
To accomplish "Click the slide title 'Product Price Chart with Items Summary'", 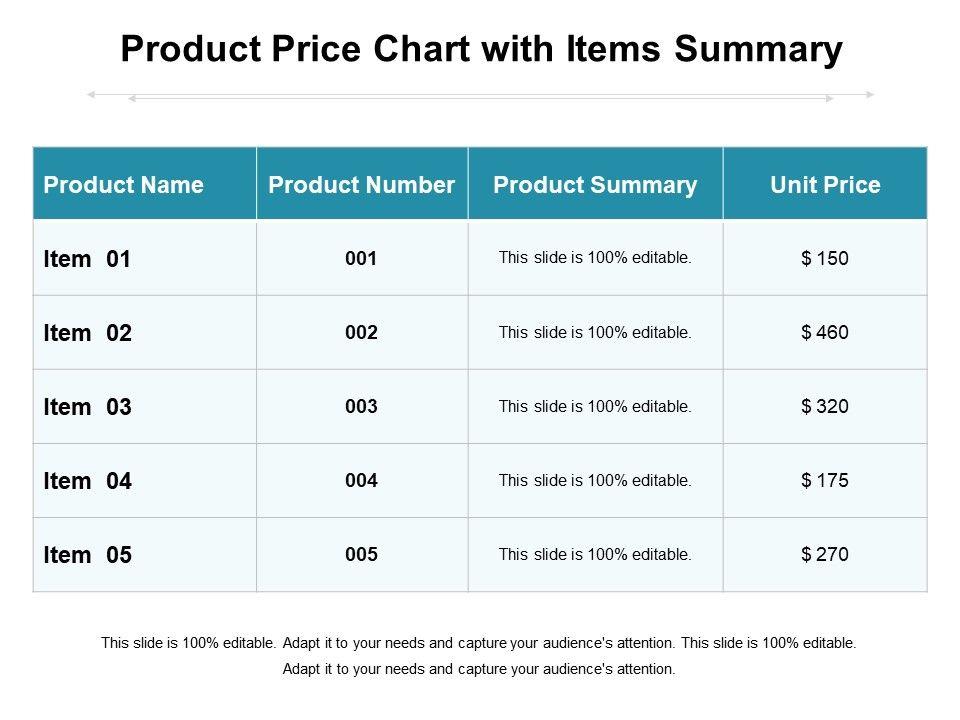I will 480,49.
